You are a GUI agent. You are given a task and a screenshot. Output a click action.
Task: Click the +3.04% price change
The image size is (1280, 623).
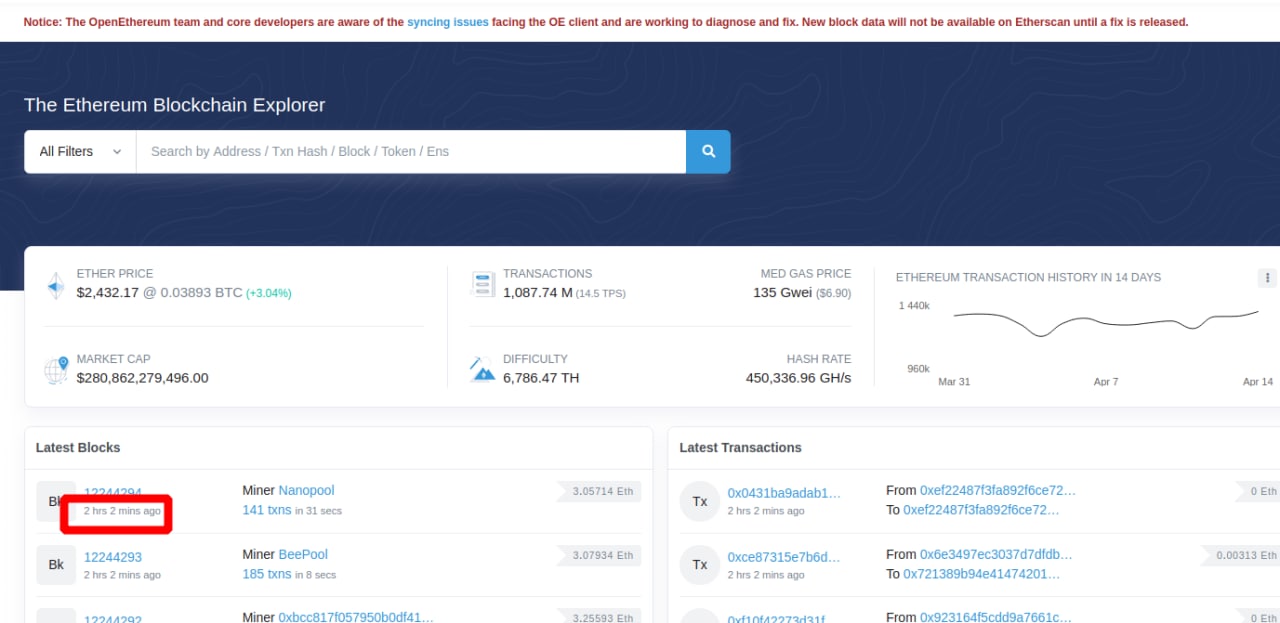(x=269, y=294)
